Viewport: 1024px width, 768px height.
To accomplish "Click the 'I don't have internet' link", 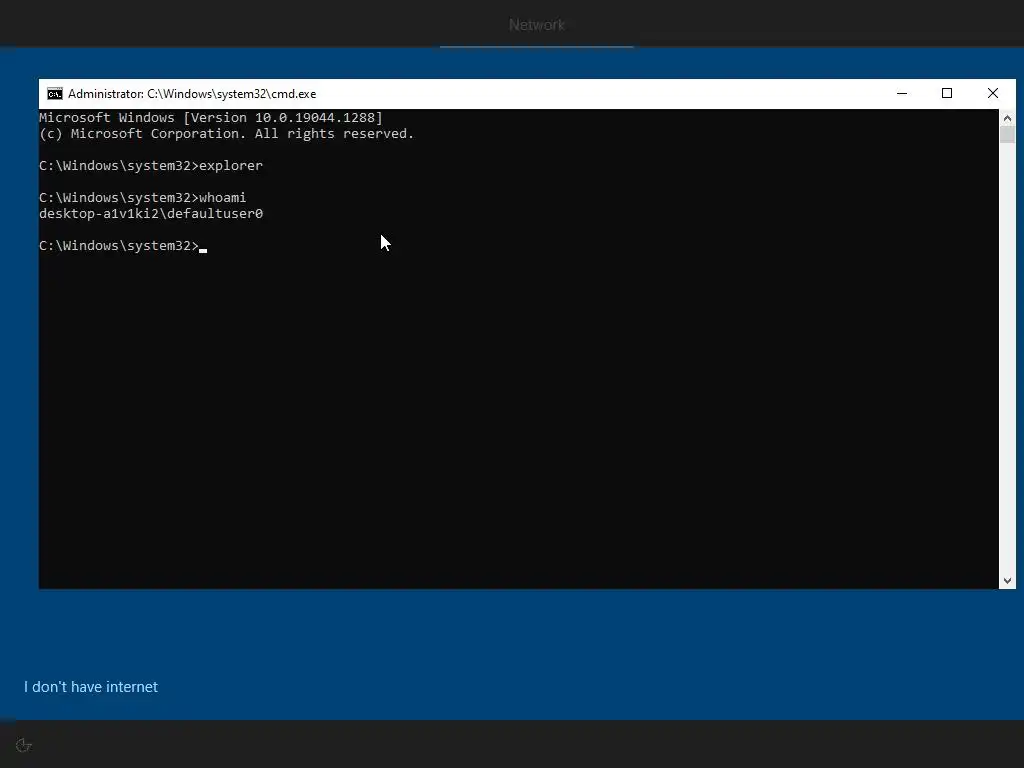I will [91, 687].
